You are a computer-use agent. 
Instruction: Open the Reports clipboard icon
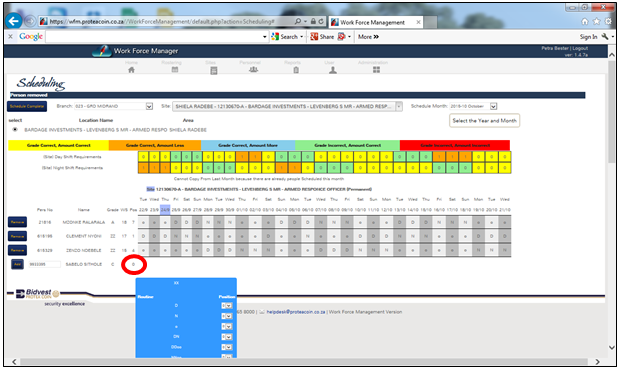(x=296, y=70)
